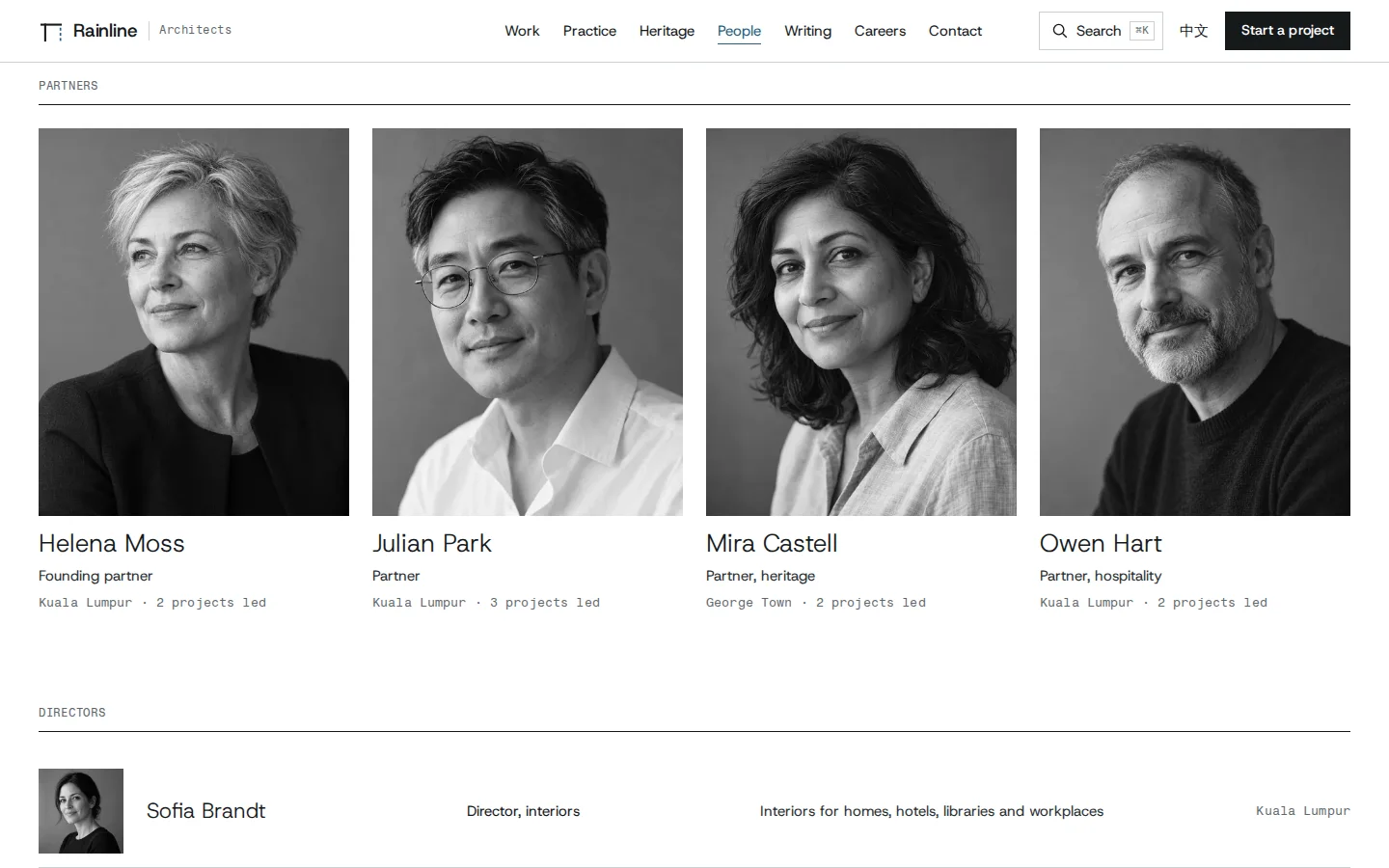This screenshot has width=1389, height=868.
Task: Click 'Kuala Lumpur · 3 projects led'
Action: coord(486,603)
